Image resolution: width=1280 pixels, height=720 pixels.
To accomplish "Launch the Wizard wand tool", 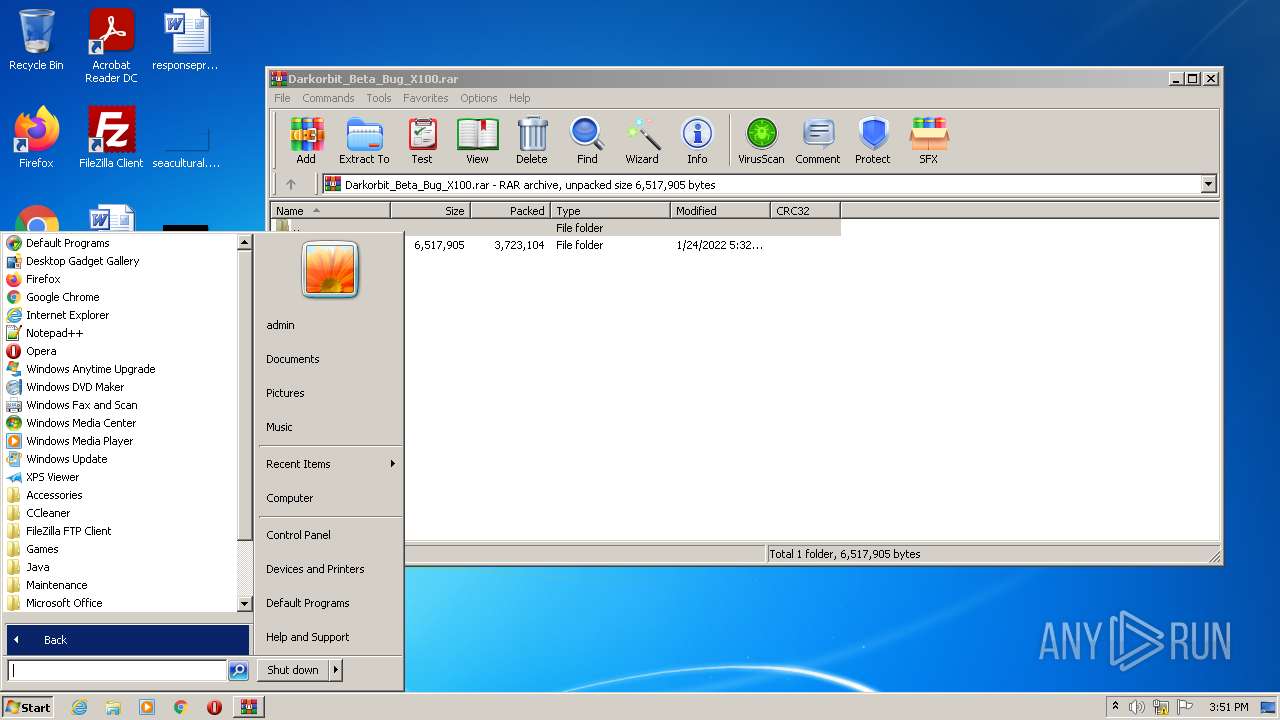I will tap(642, 140).
